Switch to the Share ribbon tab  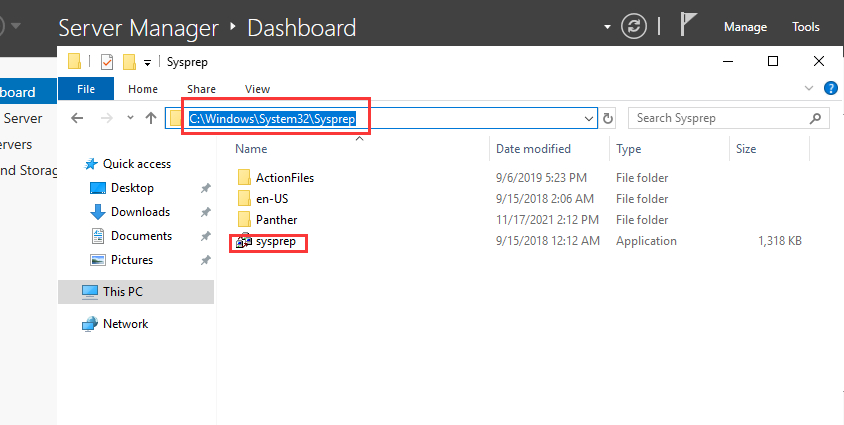click(x=201, y=89)
